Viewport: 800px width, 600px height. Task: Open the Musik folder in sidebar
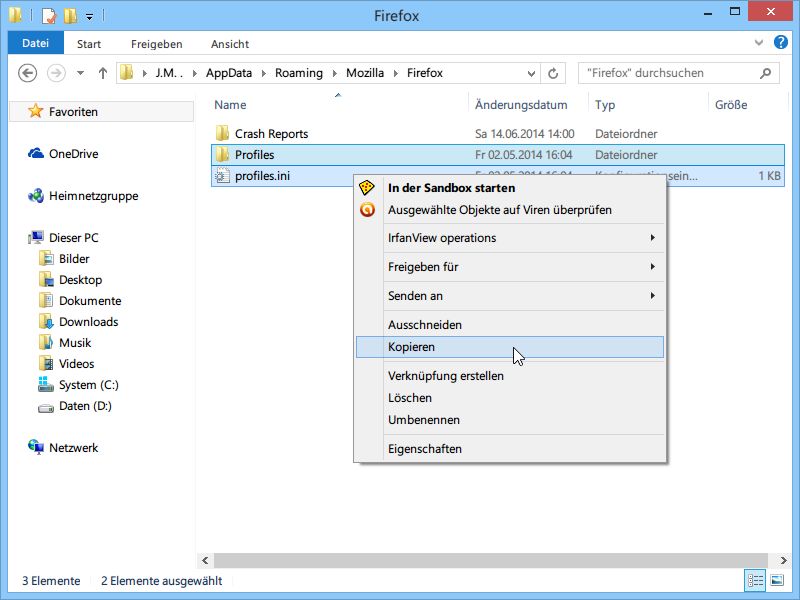tap(74, 342)
